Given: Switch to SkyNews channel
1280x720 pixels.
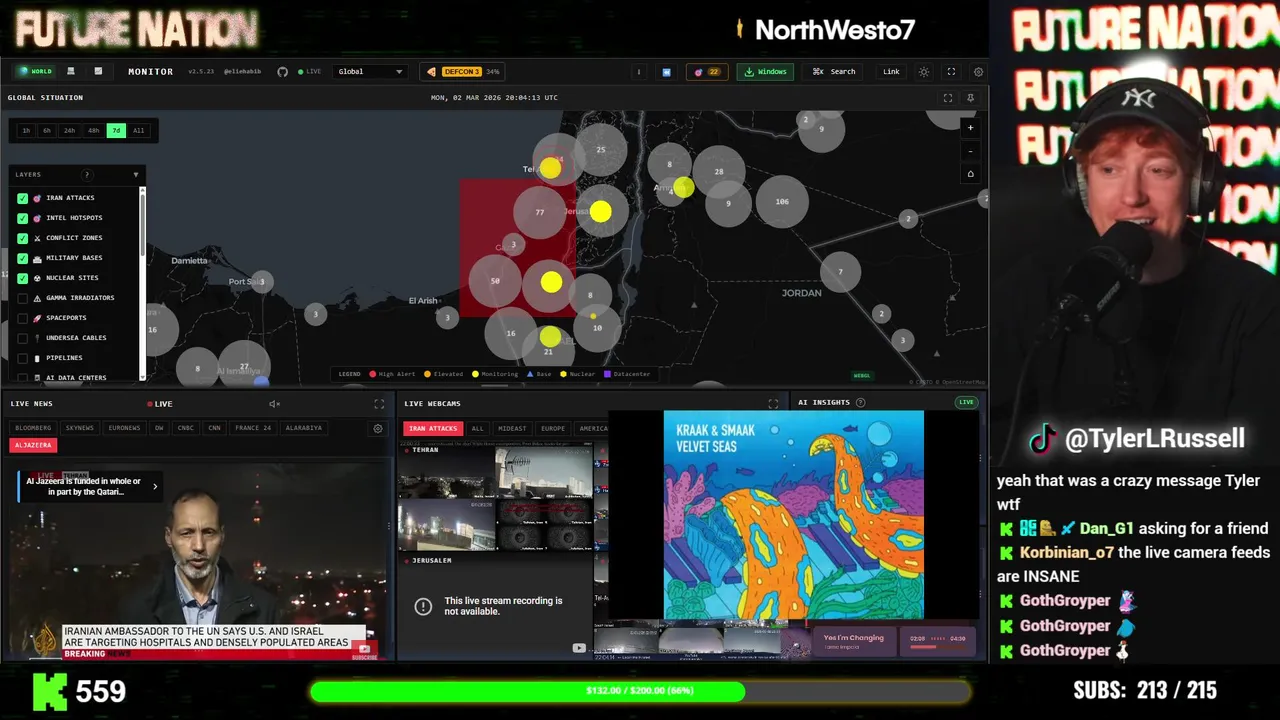Looking at the screenshot, I should tap(80, 428).
